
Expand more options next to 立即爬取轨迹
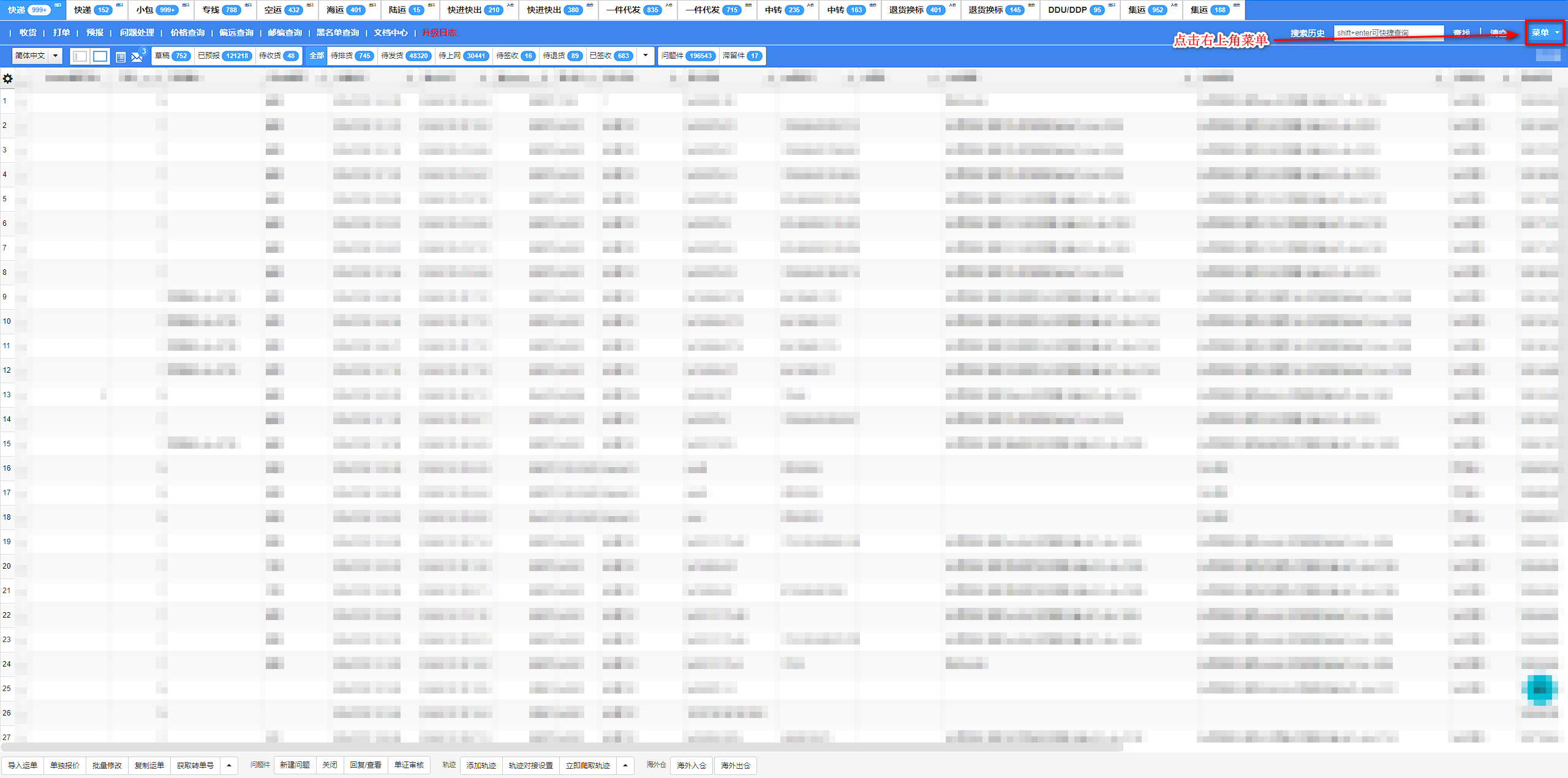tap(625, 765)
